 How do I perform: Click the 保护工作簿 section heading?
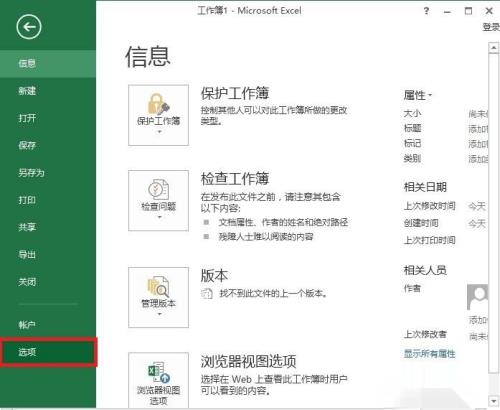[x=235, y=93]
